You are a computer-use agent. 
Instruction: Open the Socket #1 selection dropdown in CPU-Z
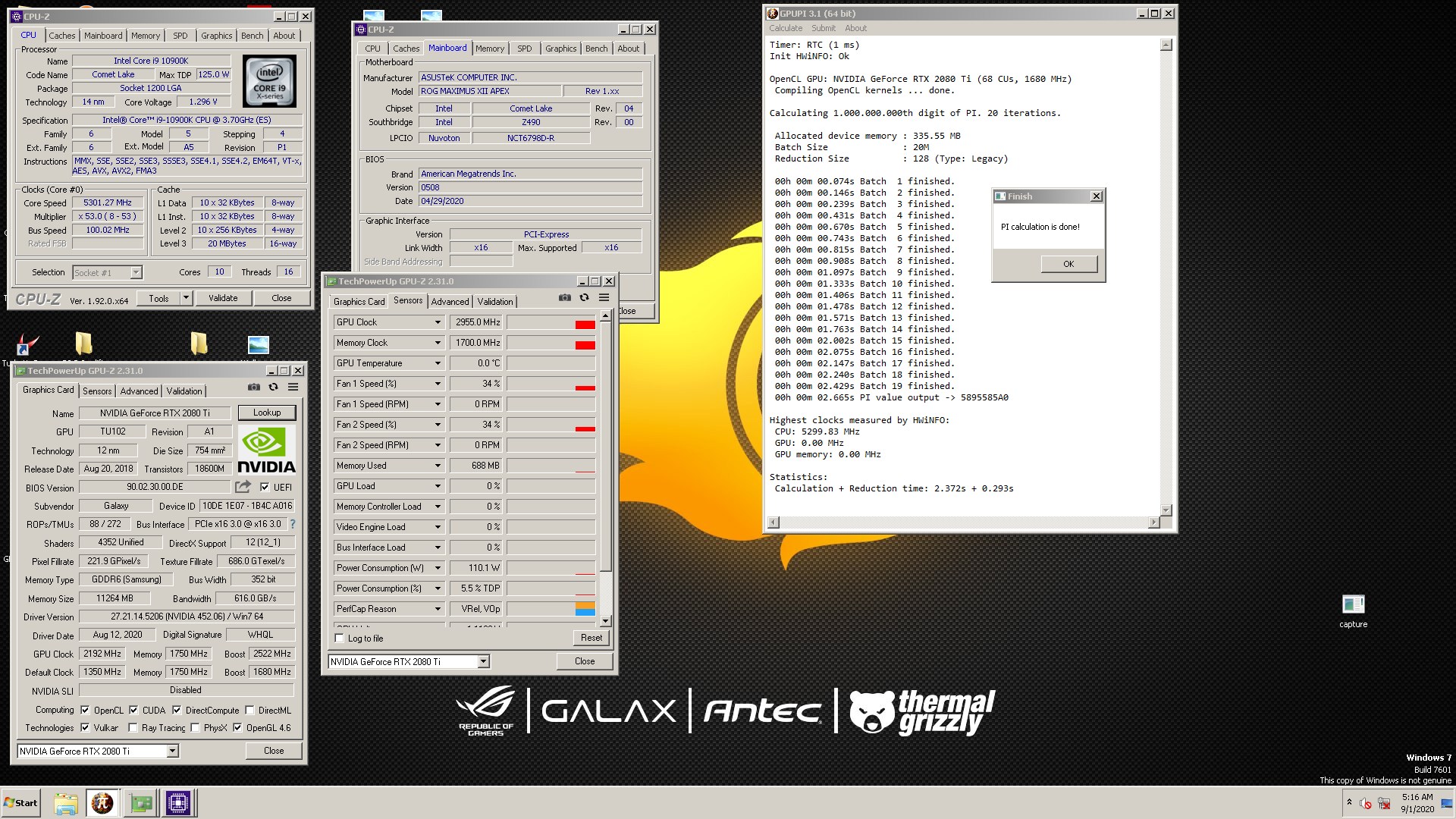point(136,273)
